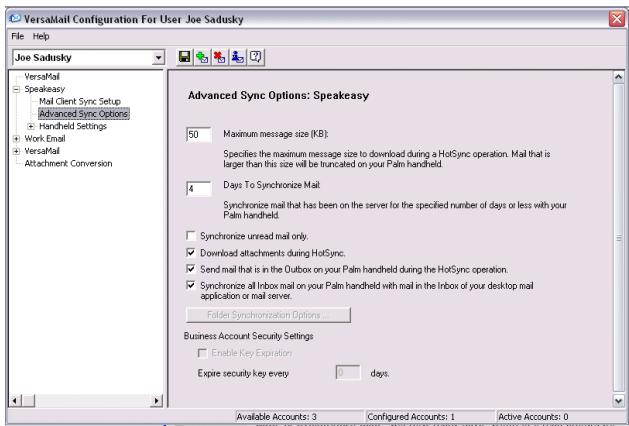Open the File menu
Screen dimensions: 629x426
tap(18, 36)
